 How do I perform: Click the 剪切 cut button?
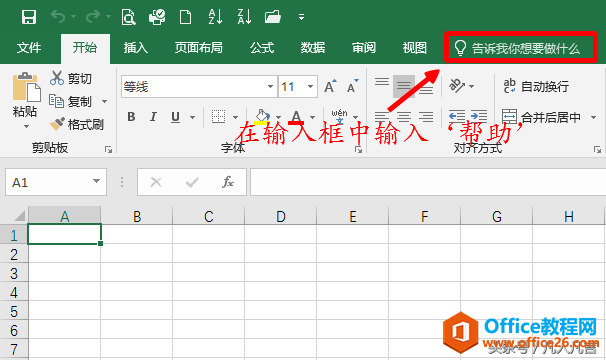pos(71,78)
